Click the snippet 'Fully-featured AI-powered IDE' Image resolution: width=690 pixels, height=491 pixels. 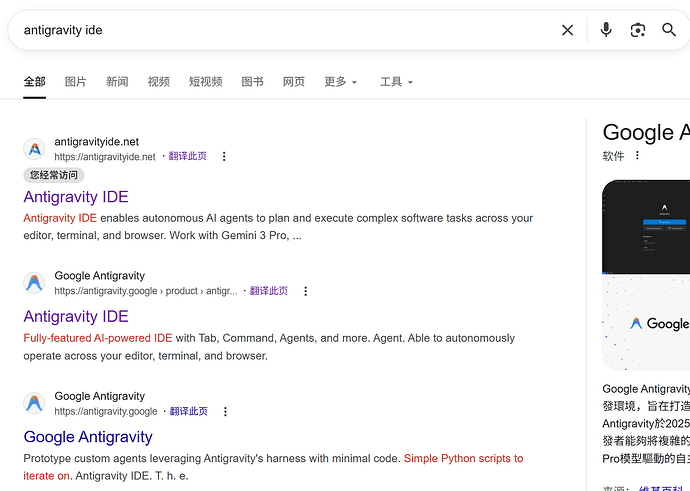[x=98, y=338]
